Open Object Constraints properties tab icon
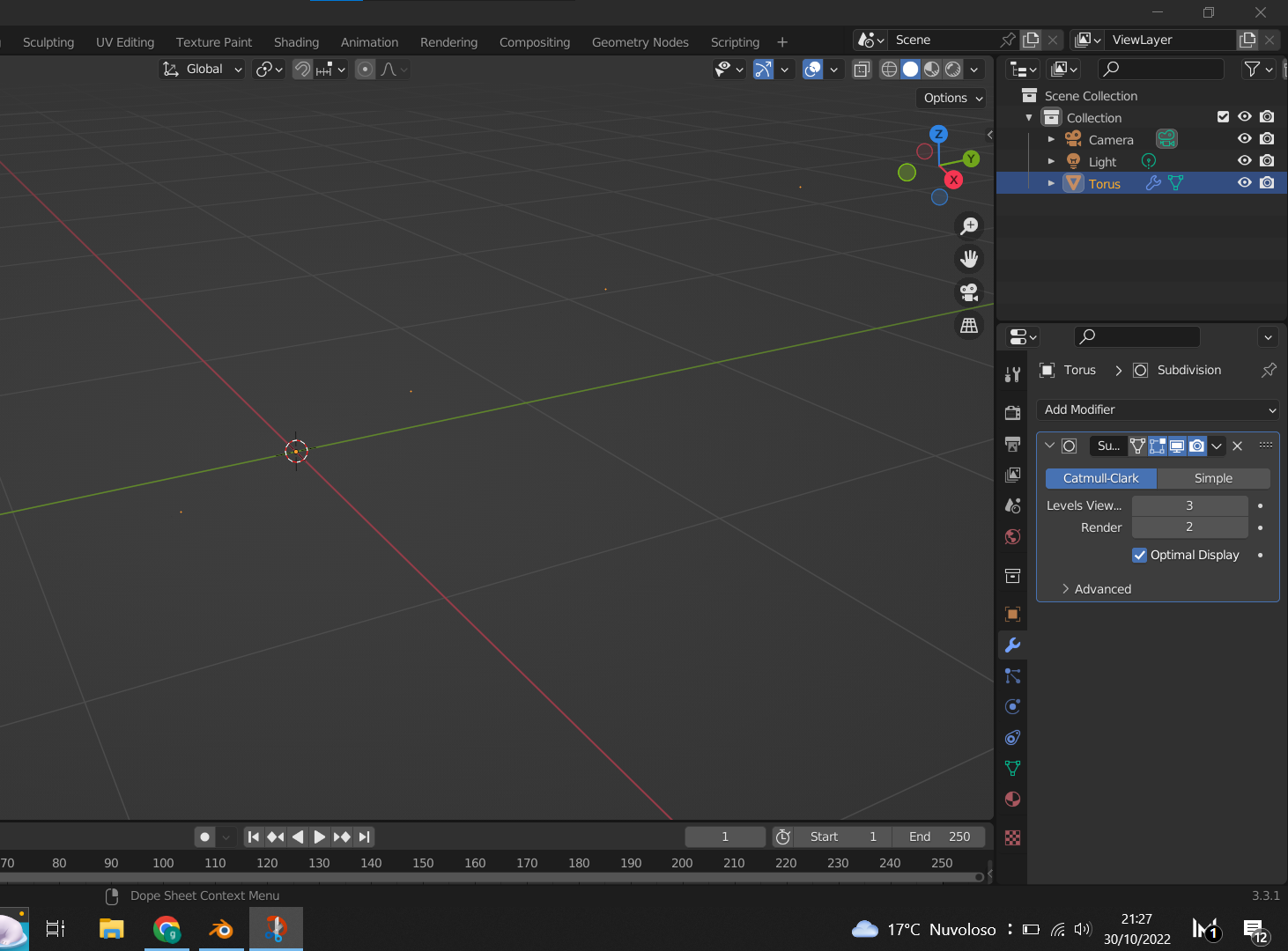The height and width of the screenshot is (951, 1288). click(x=1013, y=738)
